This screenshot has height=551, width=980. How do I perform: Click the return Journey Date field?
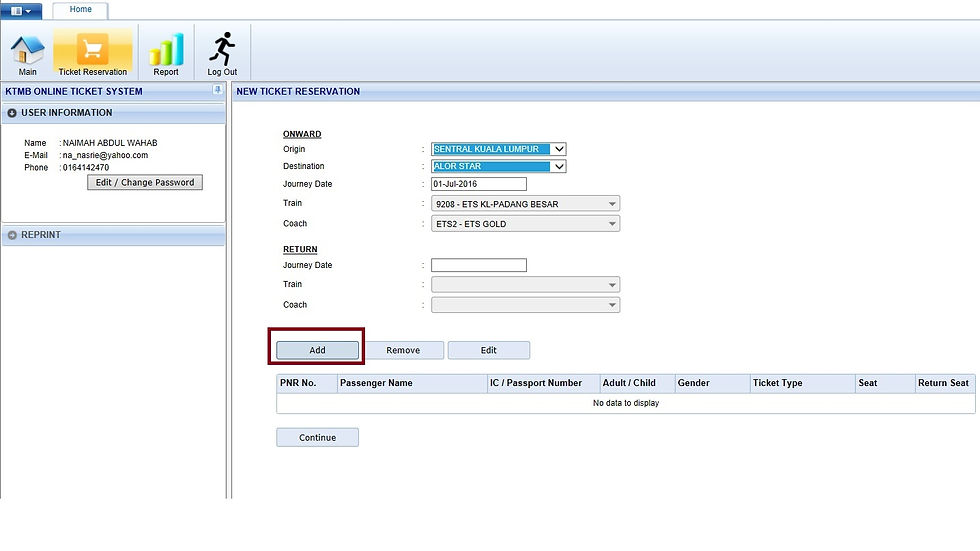pyautogui.click(x=479, y=265)
